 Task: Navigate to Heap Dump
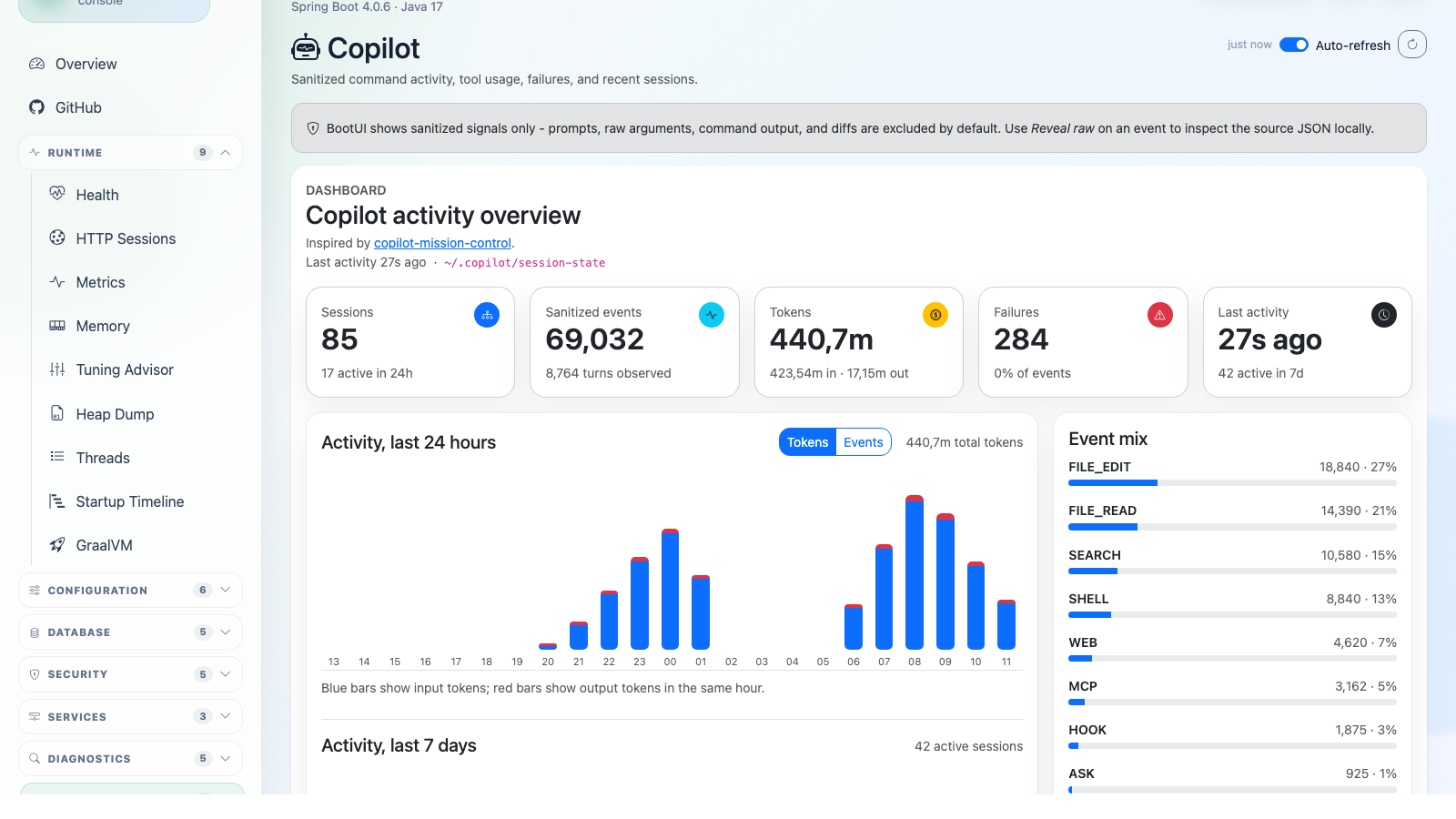point(141,414)
